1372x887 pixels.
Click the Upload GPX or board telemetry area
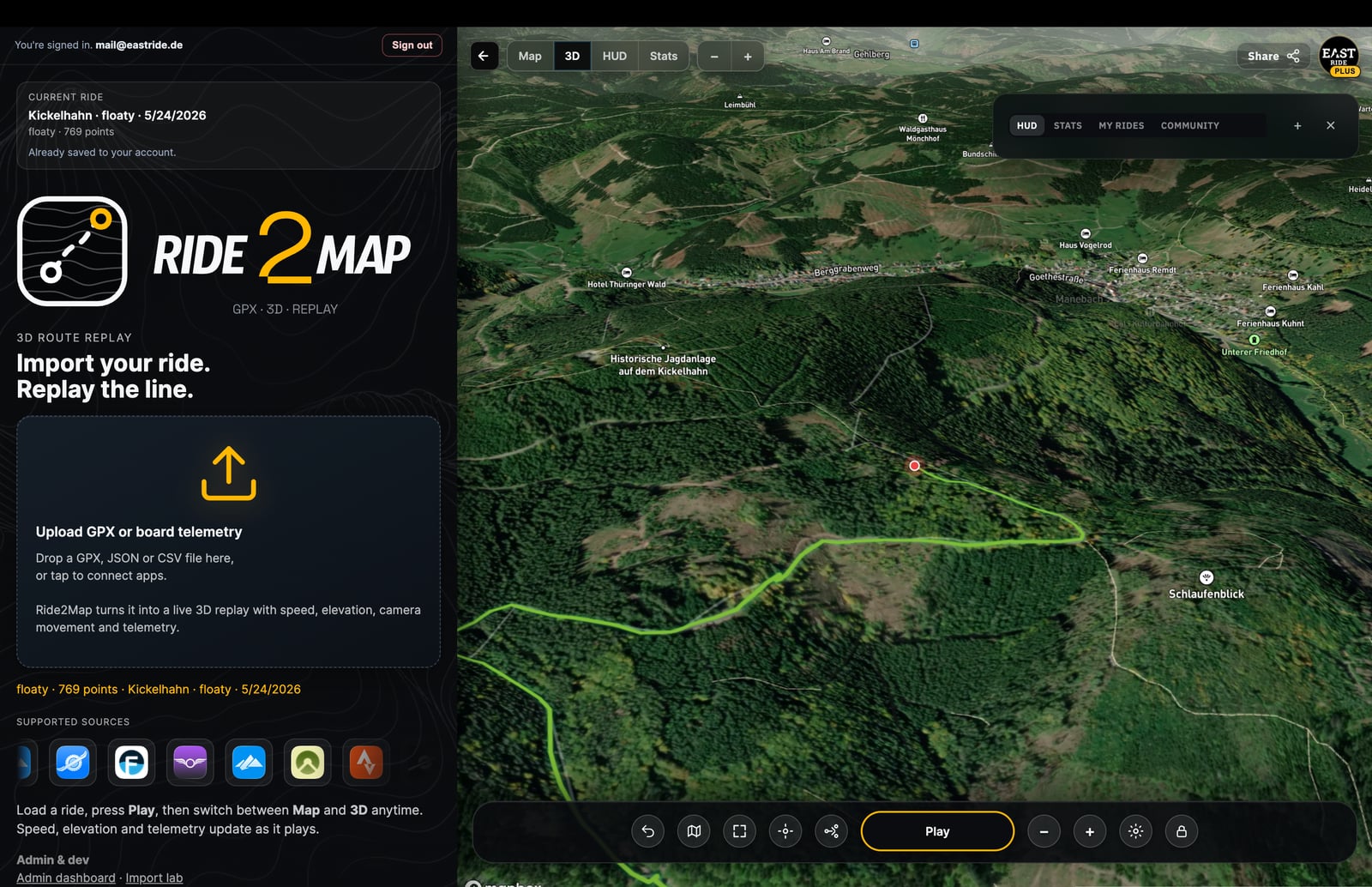228,541
